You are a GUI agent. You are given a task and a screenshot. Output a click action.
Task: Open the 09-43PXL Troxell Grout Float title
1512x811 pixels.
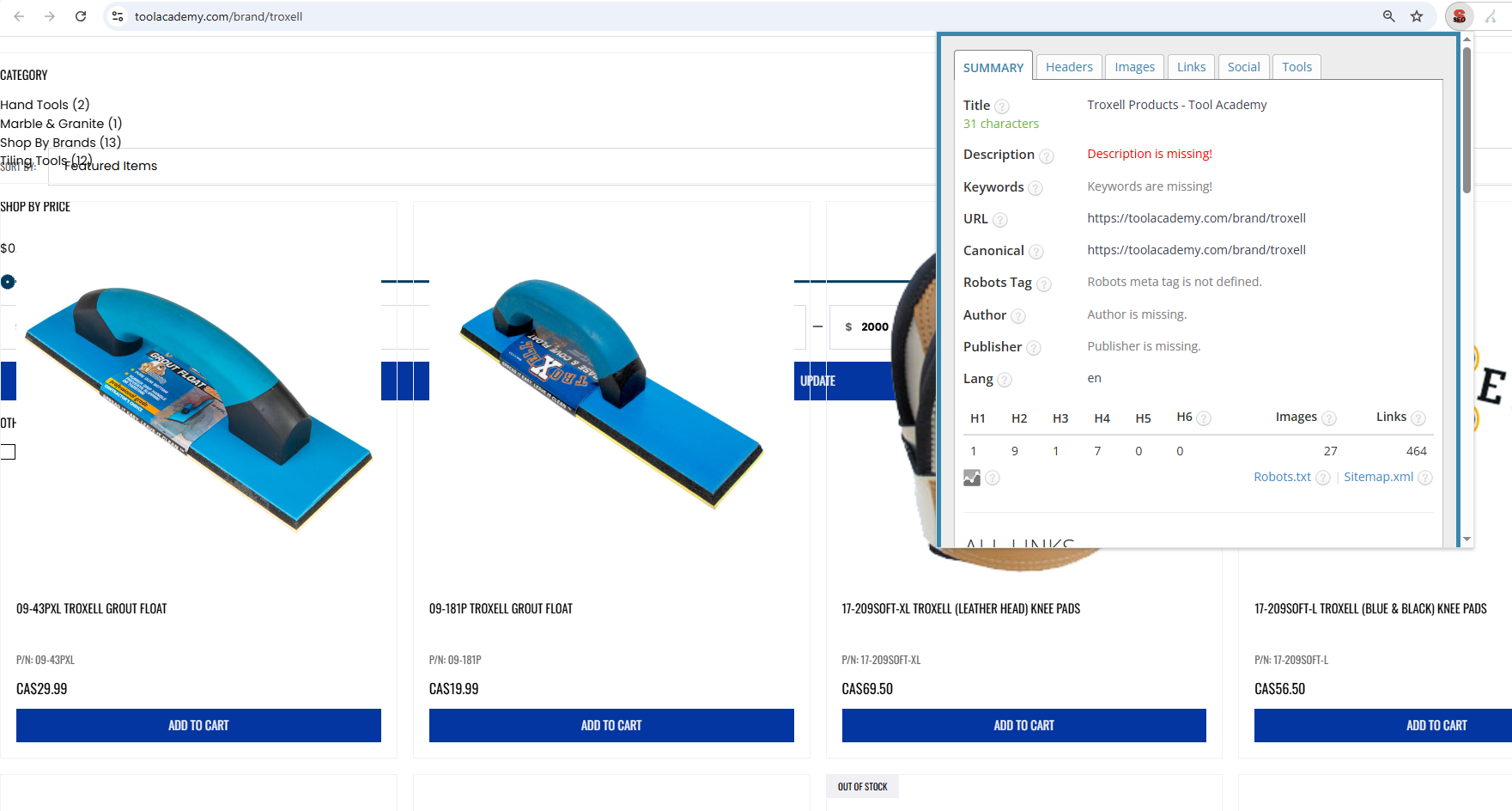pos(92,608)
